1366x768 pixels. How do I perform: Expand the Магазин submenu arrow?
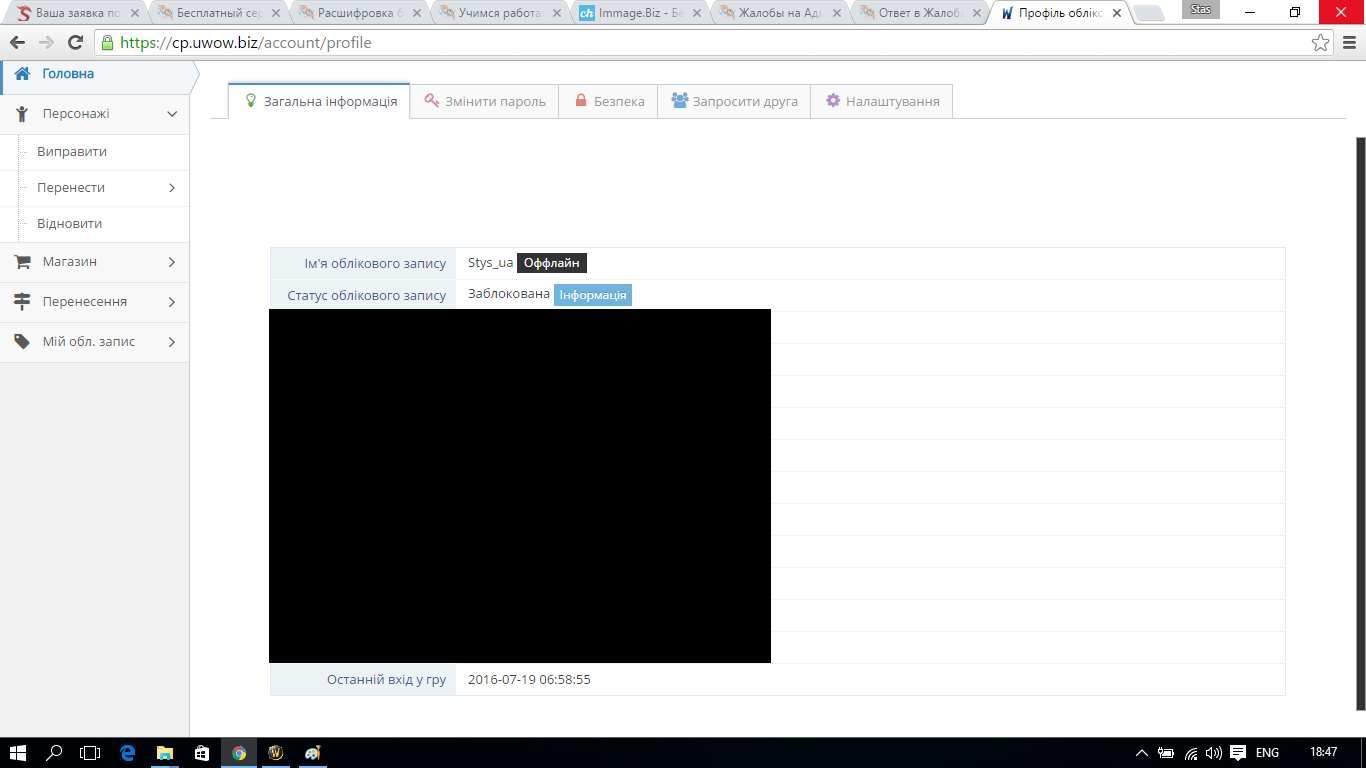coord(172,262)
